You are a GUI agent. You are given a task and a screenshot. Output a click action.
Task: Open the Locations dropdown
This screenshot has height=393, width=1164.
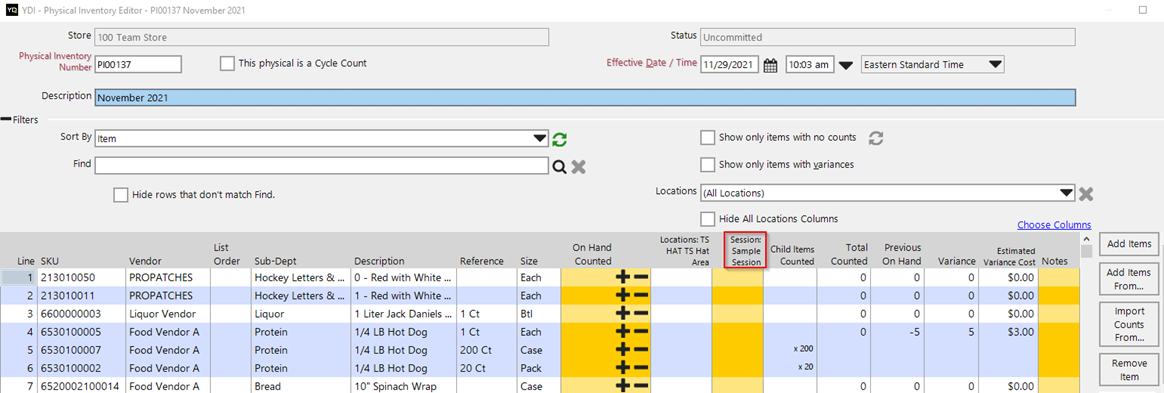[x=1067, y=193]
